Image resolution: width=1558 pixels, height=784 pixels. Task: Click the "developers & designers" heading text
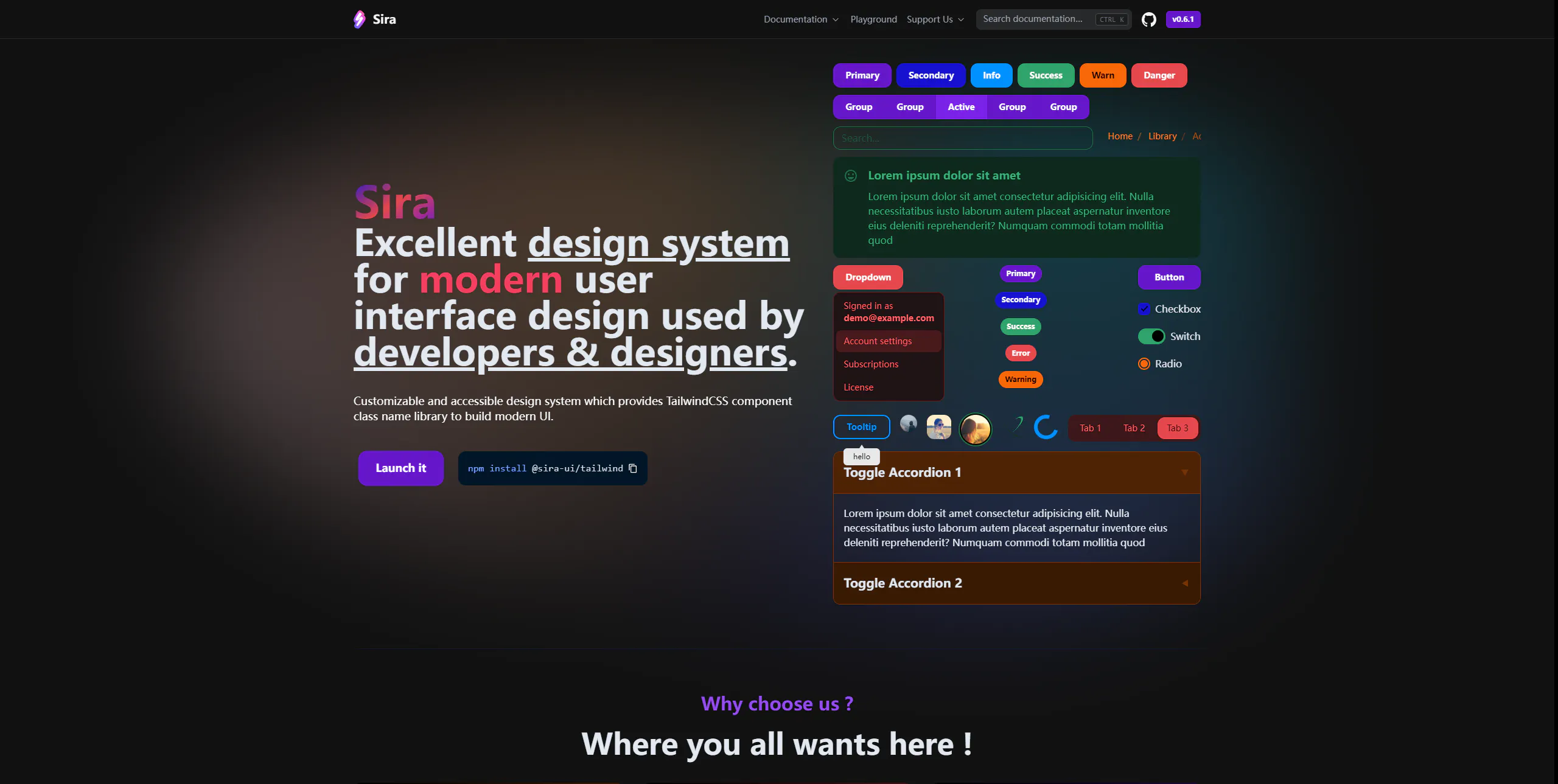tap(571, 353)
